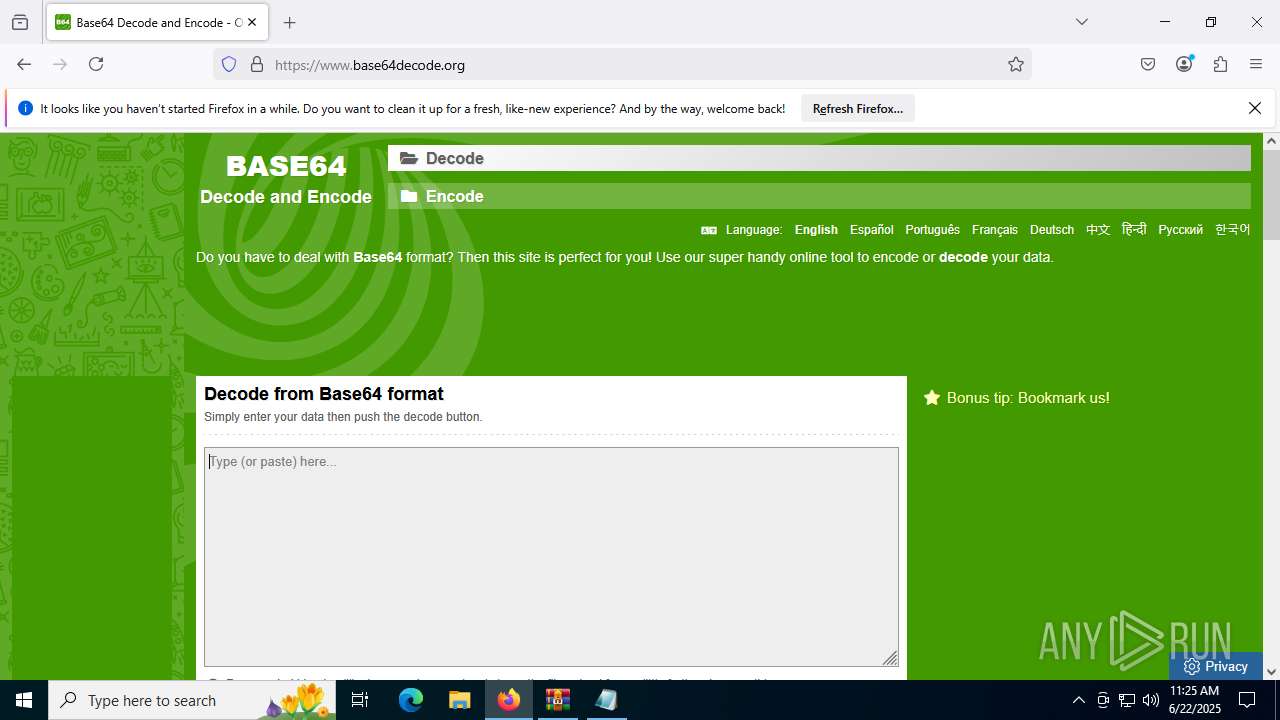Switch language to English
Viewport: 1280px width, 720px height.
(x=816, y=230)
